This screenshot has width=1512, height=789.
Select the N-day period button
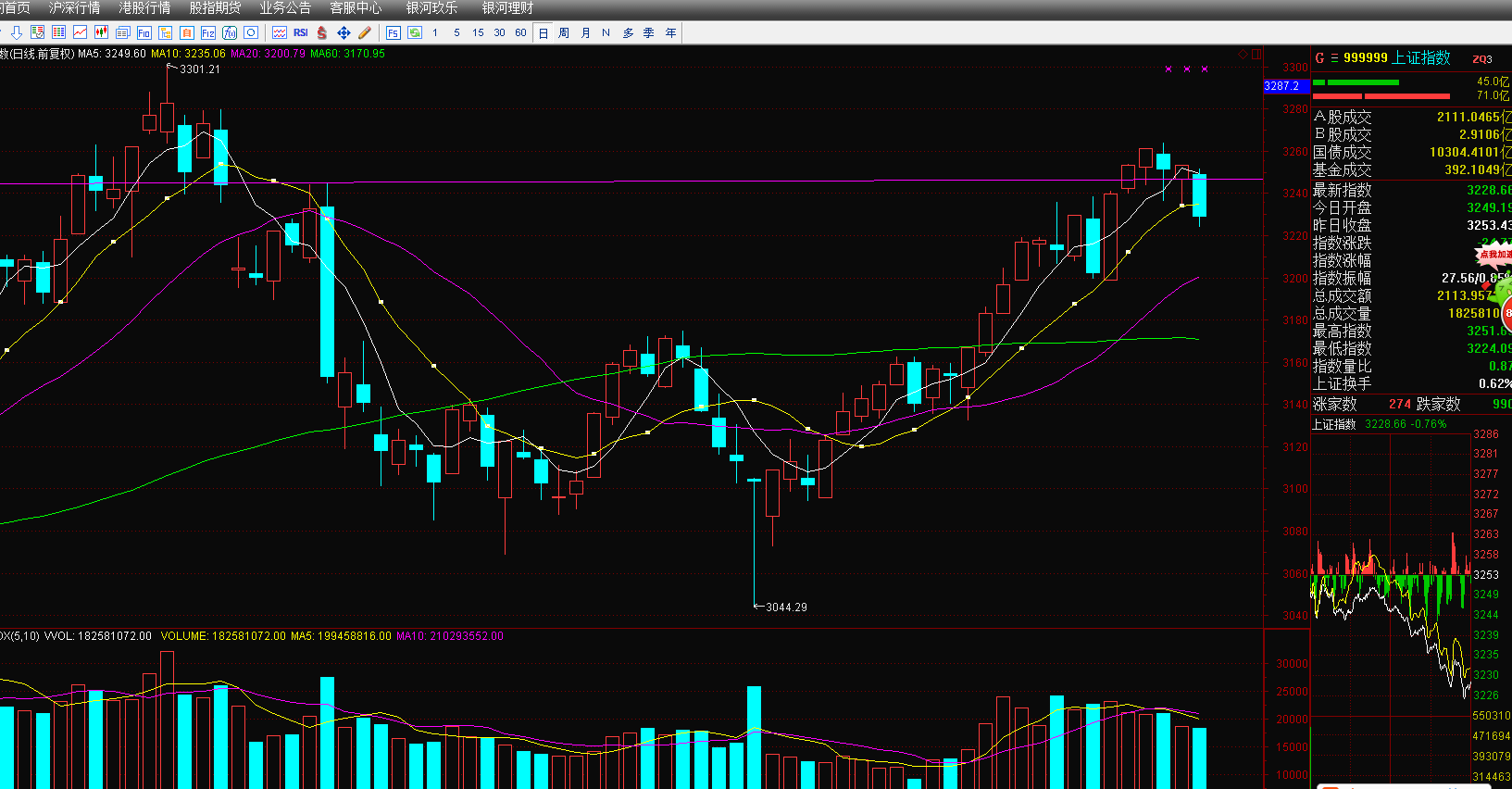click(x=606, y=32)
